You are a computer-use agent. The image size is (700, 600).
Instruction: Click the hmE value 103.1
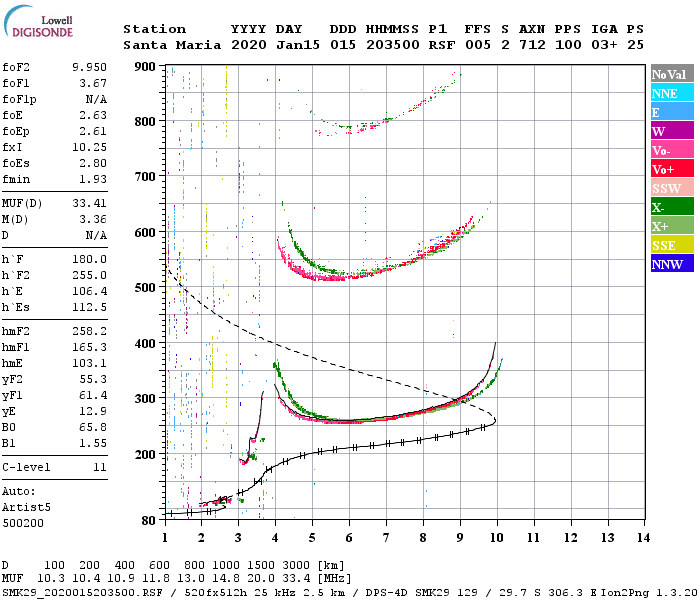(x=89, y=363)
